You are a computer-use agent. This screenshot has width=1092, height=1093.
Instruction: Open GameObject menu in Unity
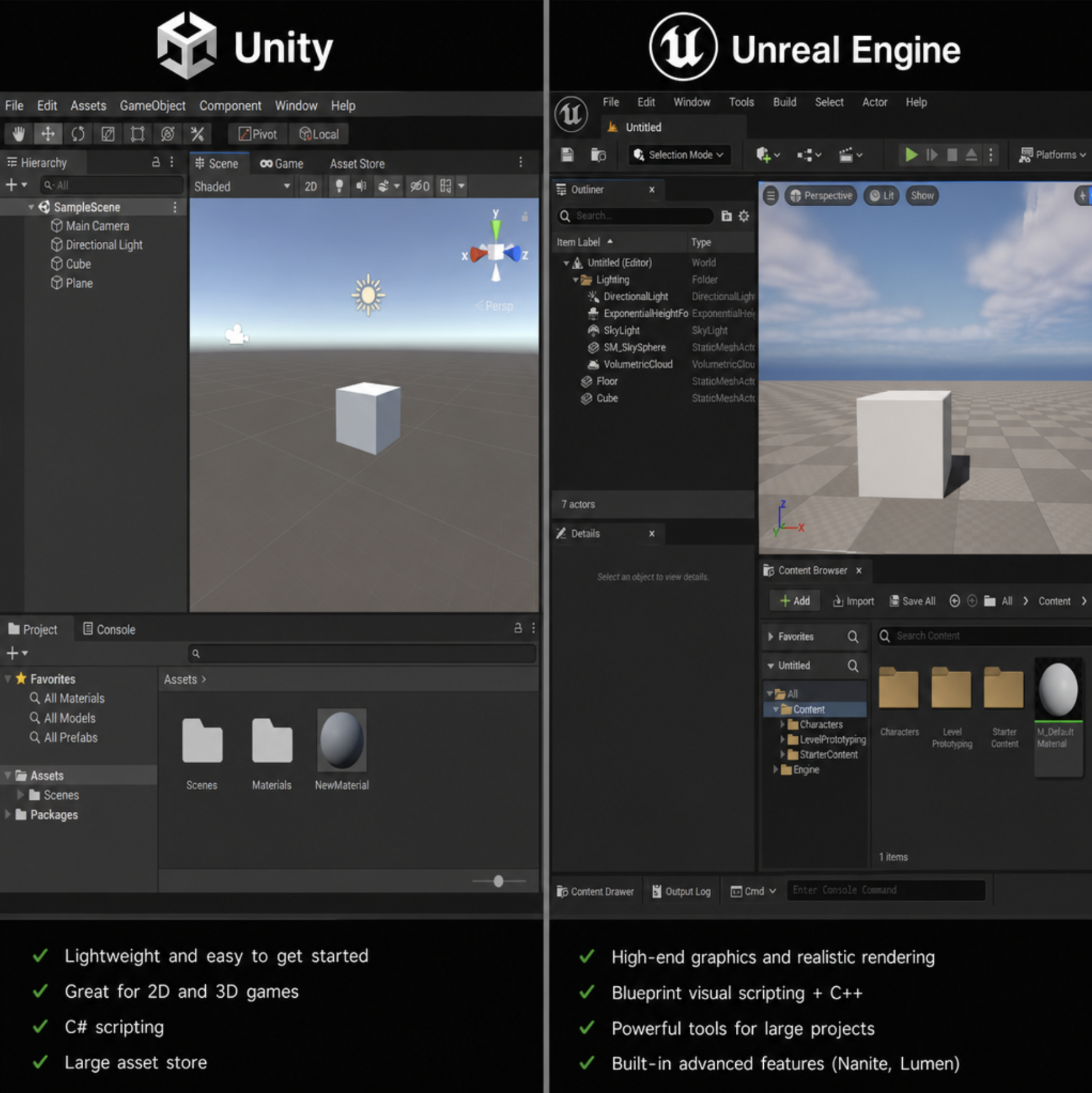[152, 106]
